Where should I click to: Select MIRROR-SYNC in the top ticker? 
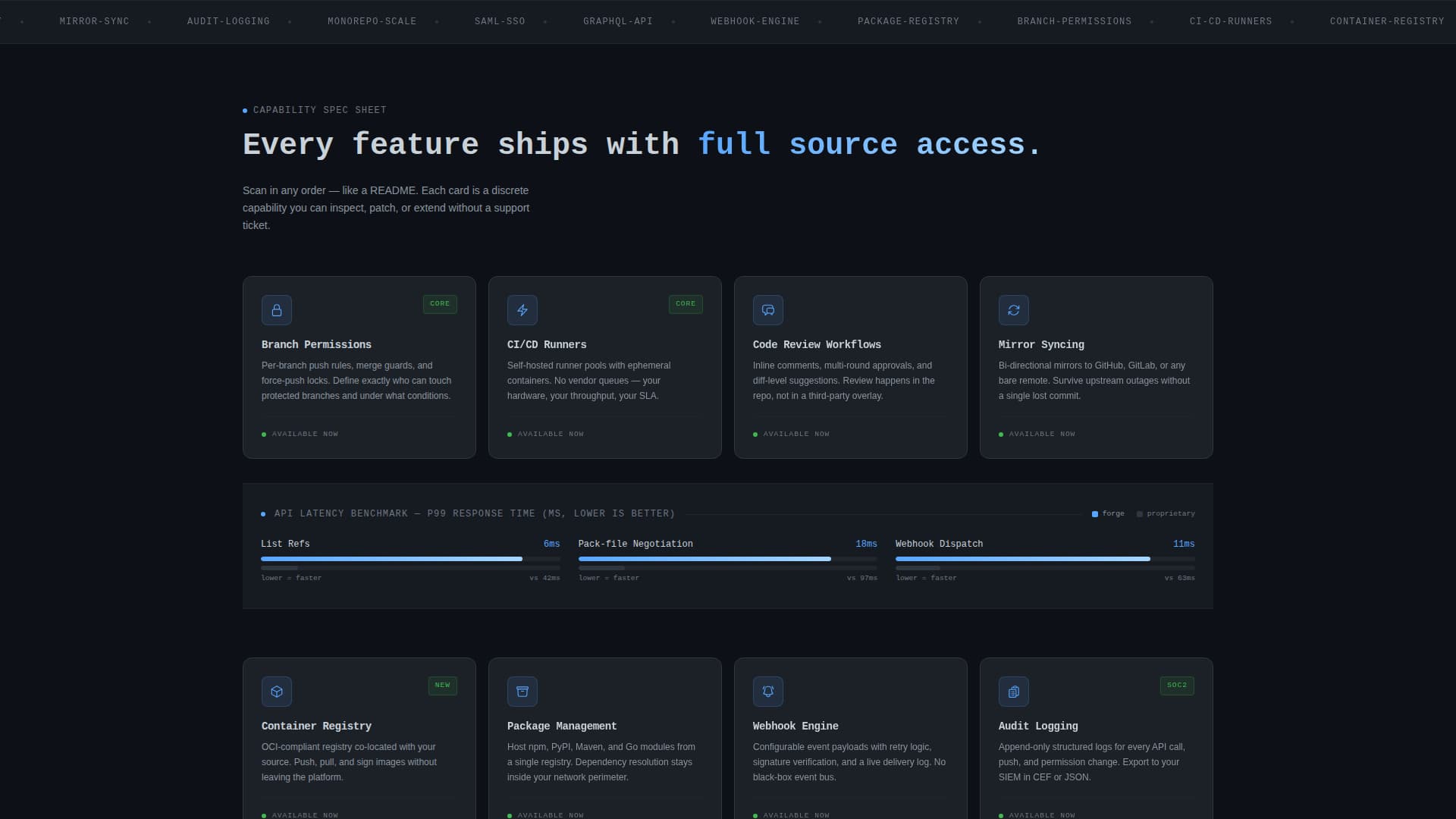(x=95, y=21)
